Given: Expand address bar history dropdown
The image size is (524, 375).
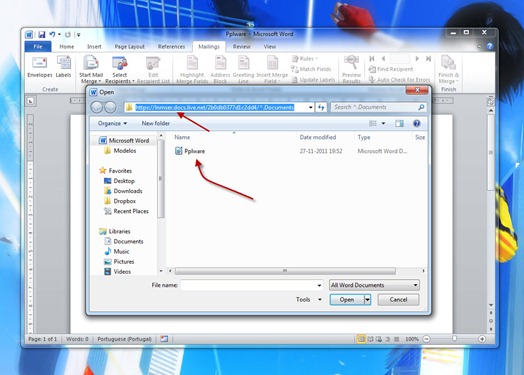Looking at the screenshot, I should (x=310, y=107).
